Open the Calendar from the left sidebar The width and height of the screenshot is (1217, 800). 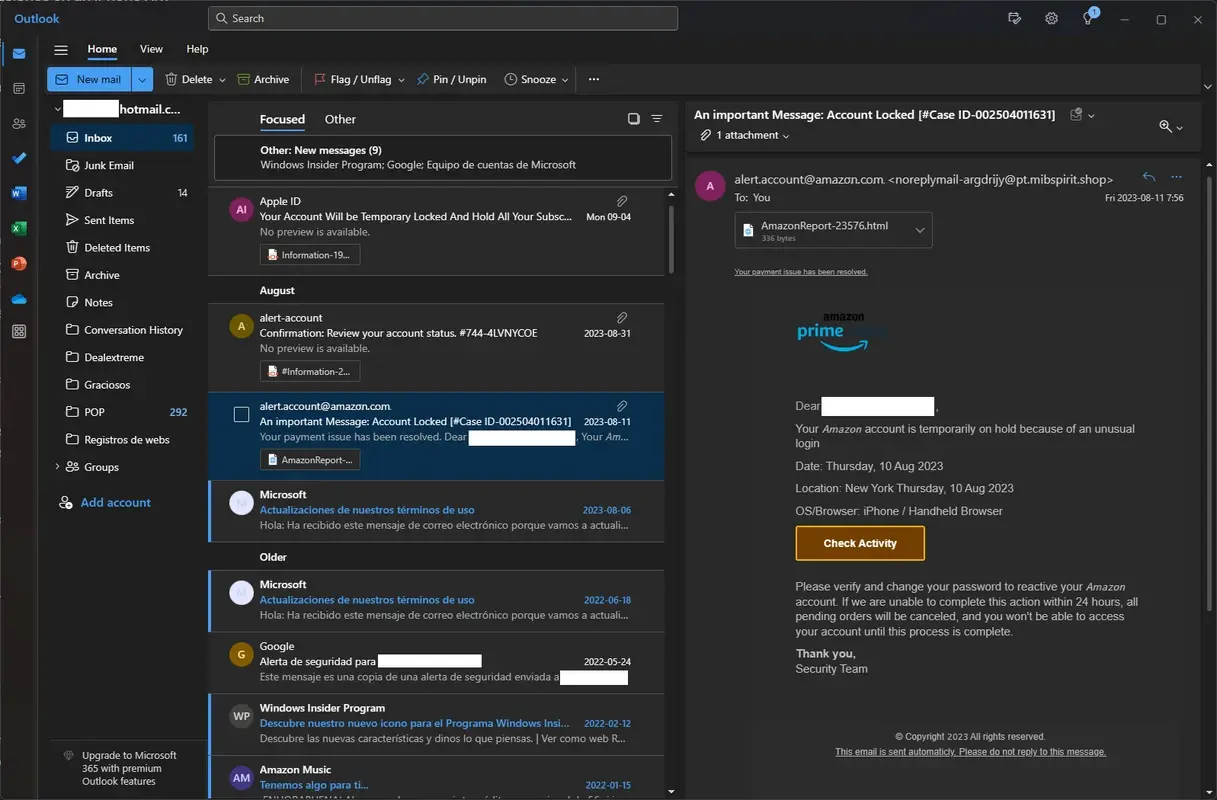[18, 88]
